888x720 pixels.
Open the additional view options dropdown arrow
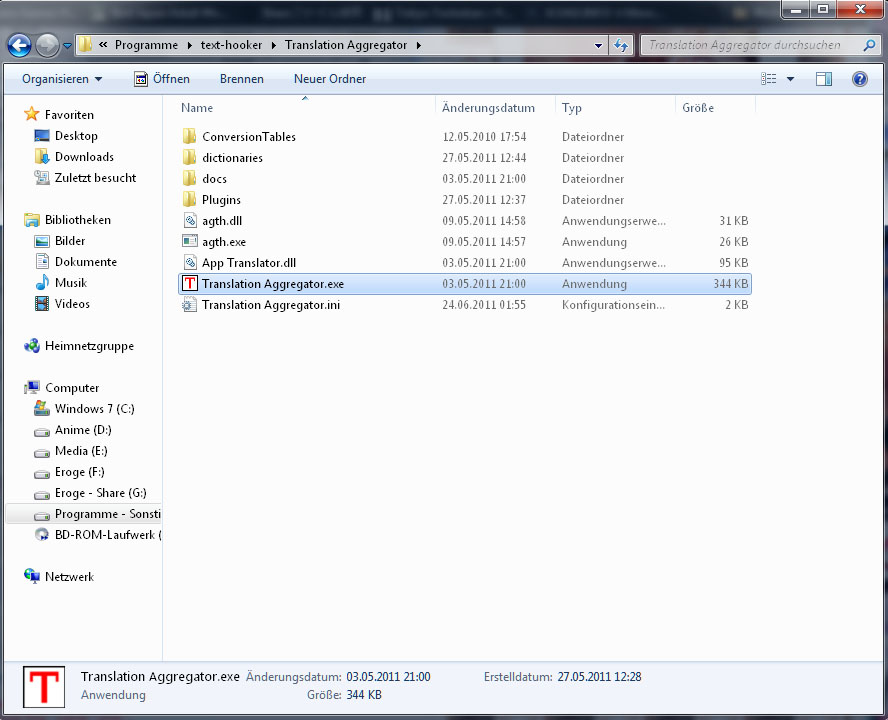[790, 79]
